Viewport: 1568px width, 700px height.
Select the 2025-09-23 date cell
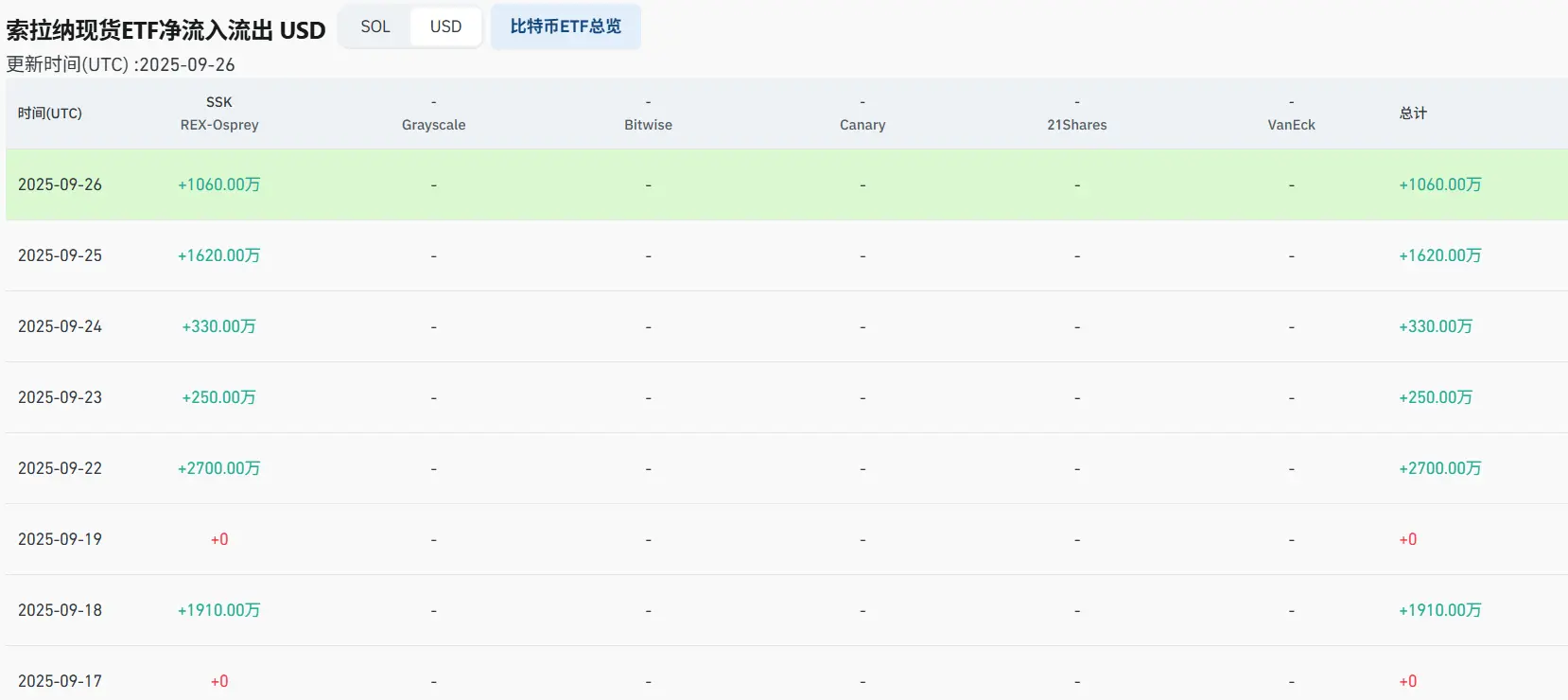coord(60,397)
